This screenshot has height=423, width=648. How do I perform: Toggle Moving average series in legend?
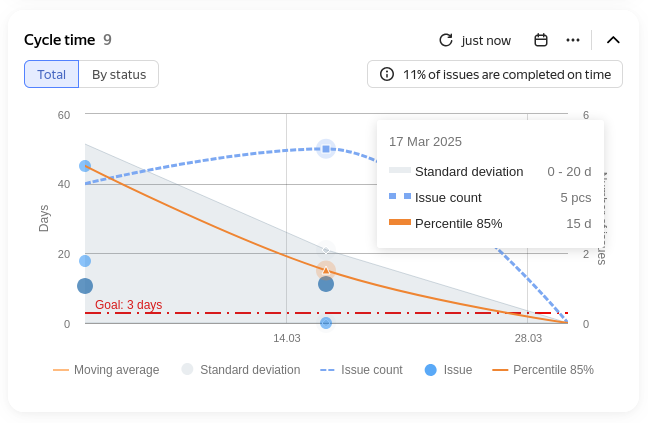pyautogui.click(x=106, y=370)
